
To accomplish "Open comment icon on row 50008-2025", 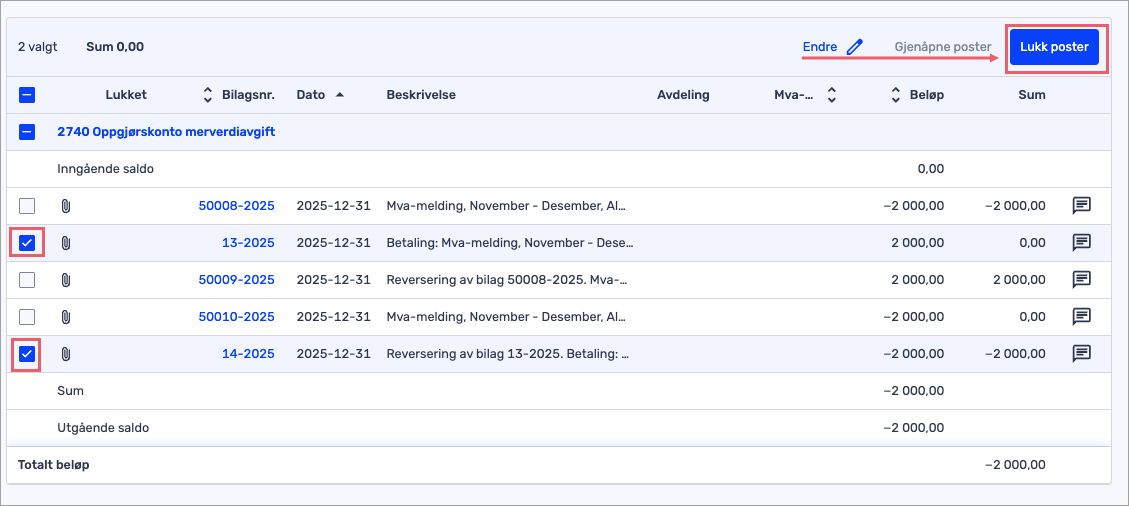I will pos(1081,206).
